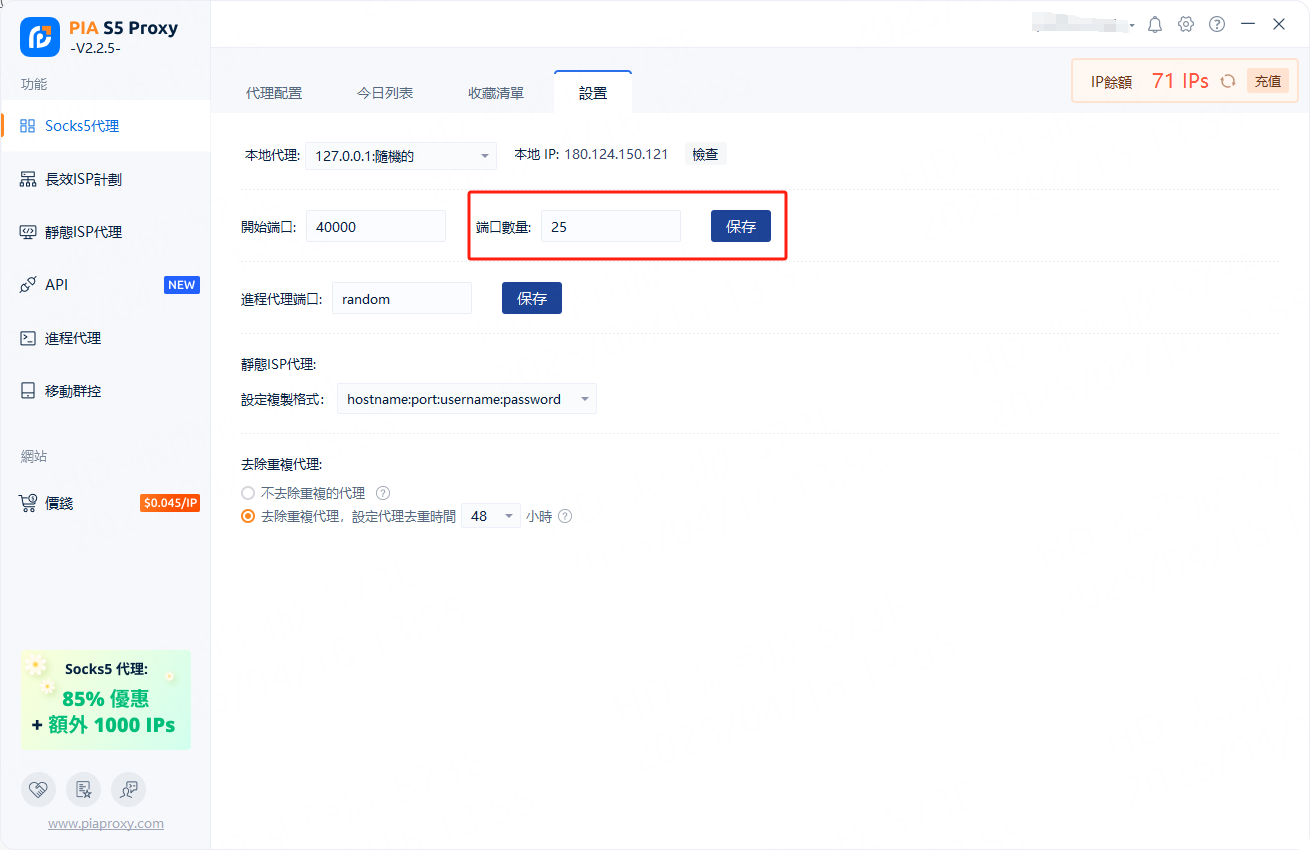
Task: Open www.piaproxy.com link
Action: pyautogui.click(x=106, y=824)
